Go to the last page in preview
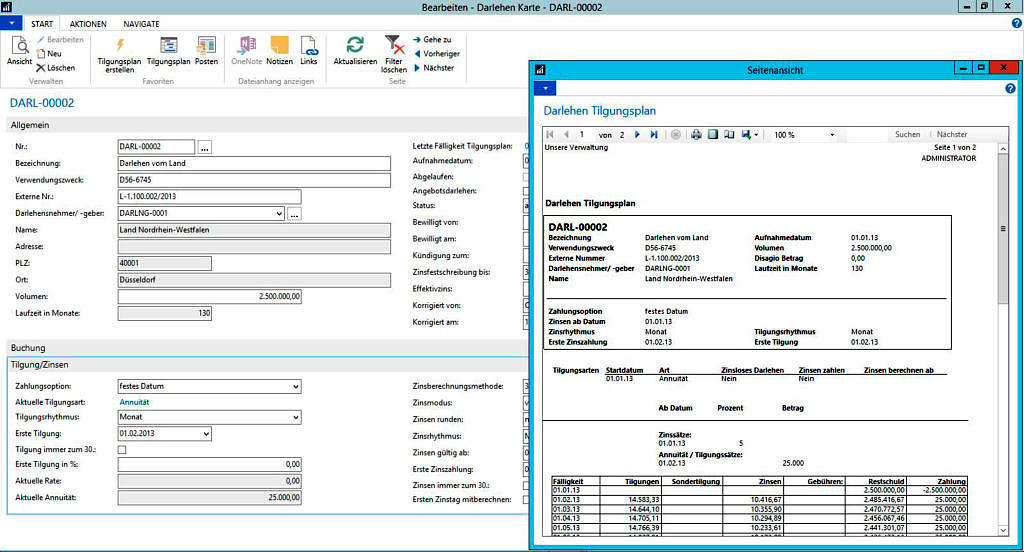The height and width of the screenshot is (552, 1024). tap(654, 134)
